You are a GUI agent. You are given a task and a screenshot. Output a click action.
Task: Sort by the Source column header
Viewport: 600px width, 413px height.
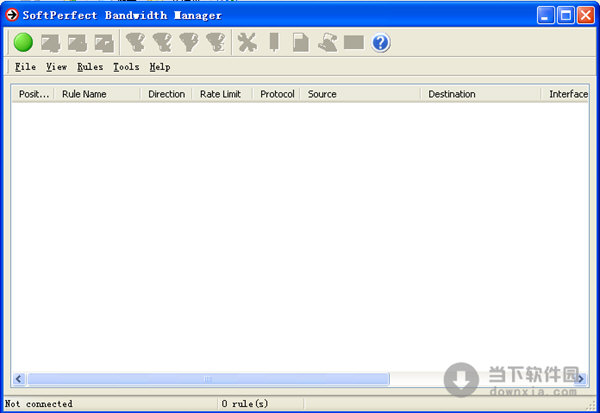pyautogui.click(x=360, y=94)
